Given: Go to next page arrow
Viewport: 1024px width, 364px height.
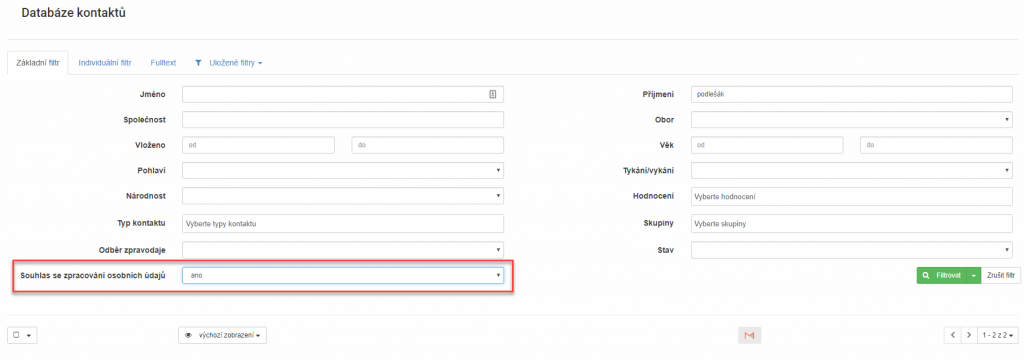Looking at the screenshot, I should point(968,335).
